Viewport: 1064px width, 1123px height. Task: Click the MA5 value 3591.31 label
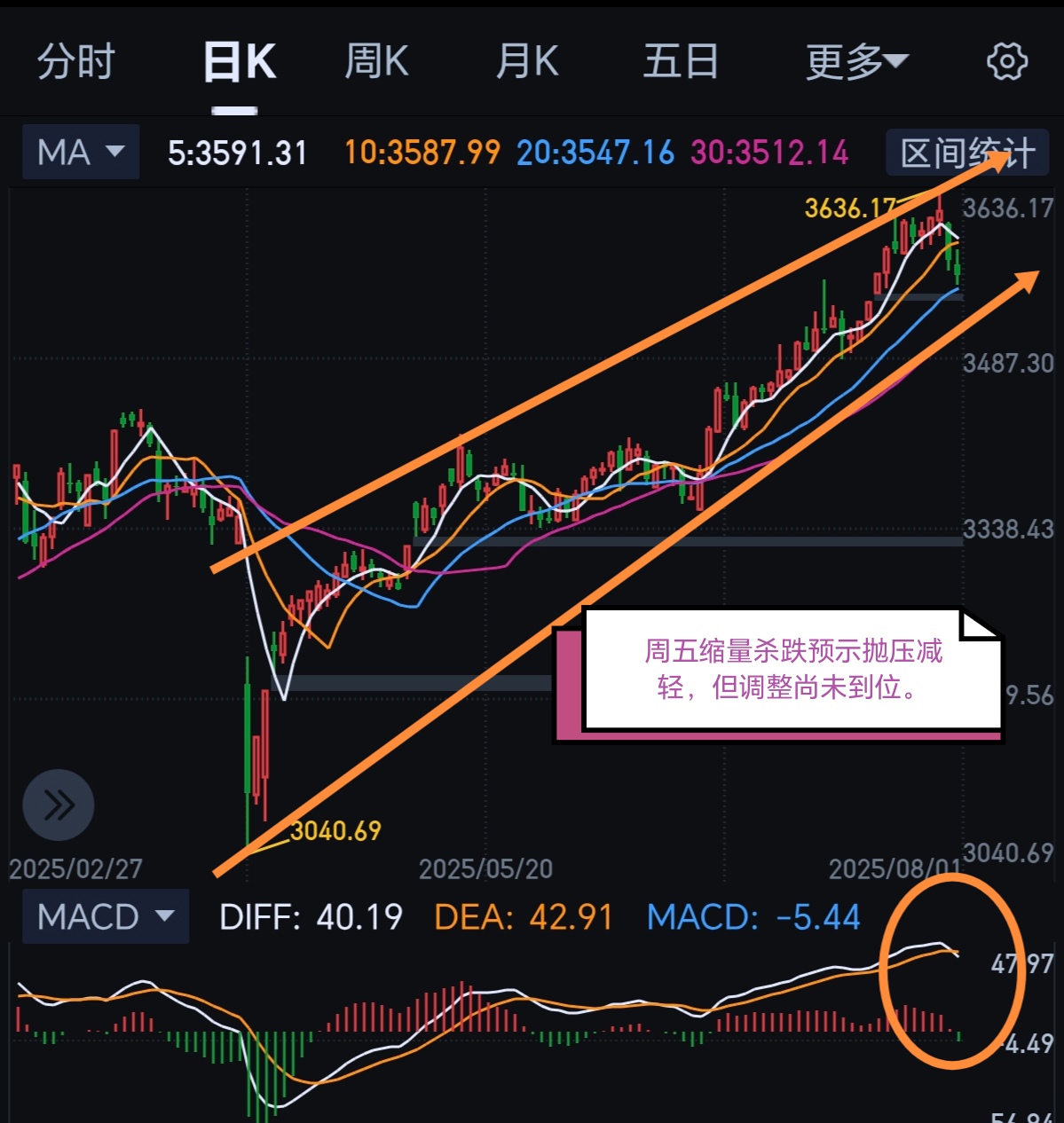pyautogui.click(x=237, y=153)
